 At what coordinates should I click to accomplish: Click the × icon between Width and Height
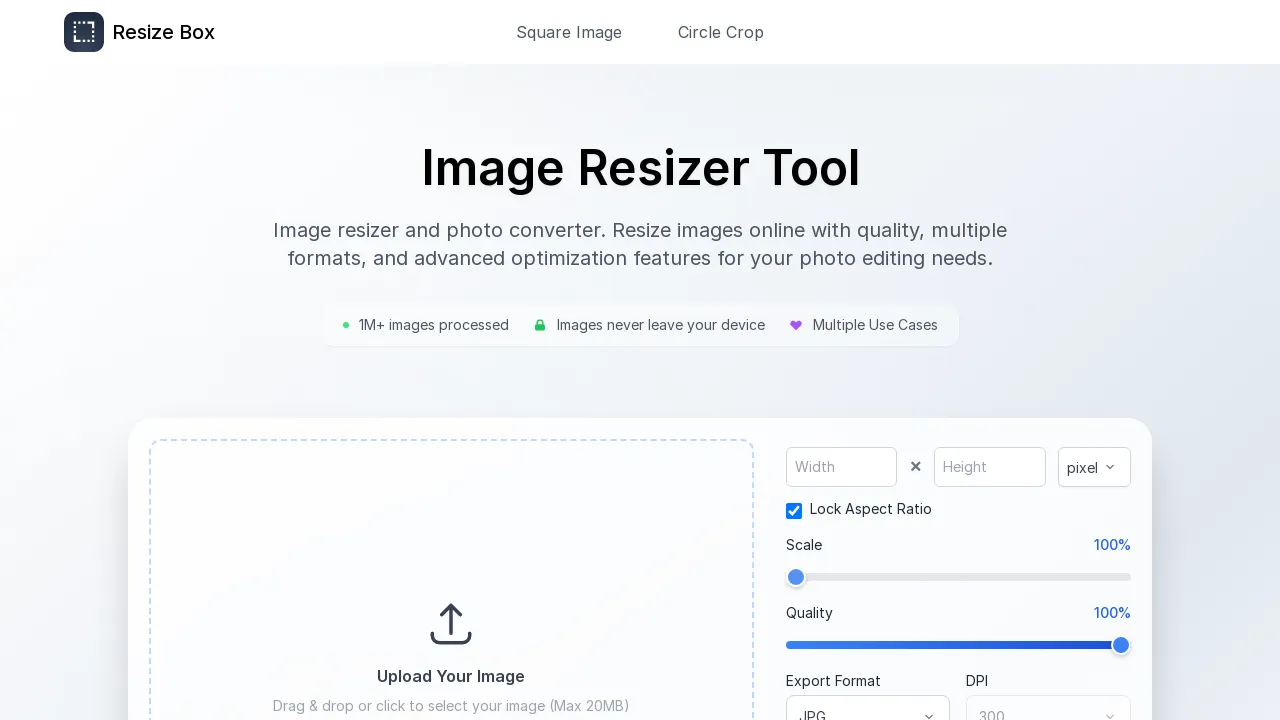click(x=915, y=466)
